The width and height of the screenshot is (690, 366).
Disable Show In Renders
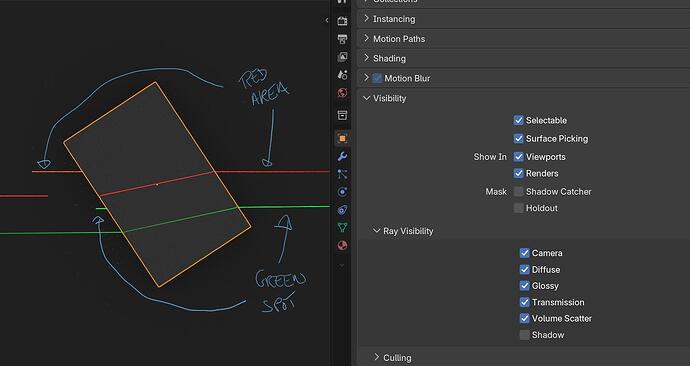click(x=518, y=173)
